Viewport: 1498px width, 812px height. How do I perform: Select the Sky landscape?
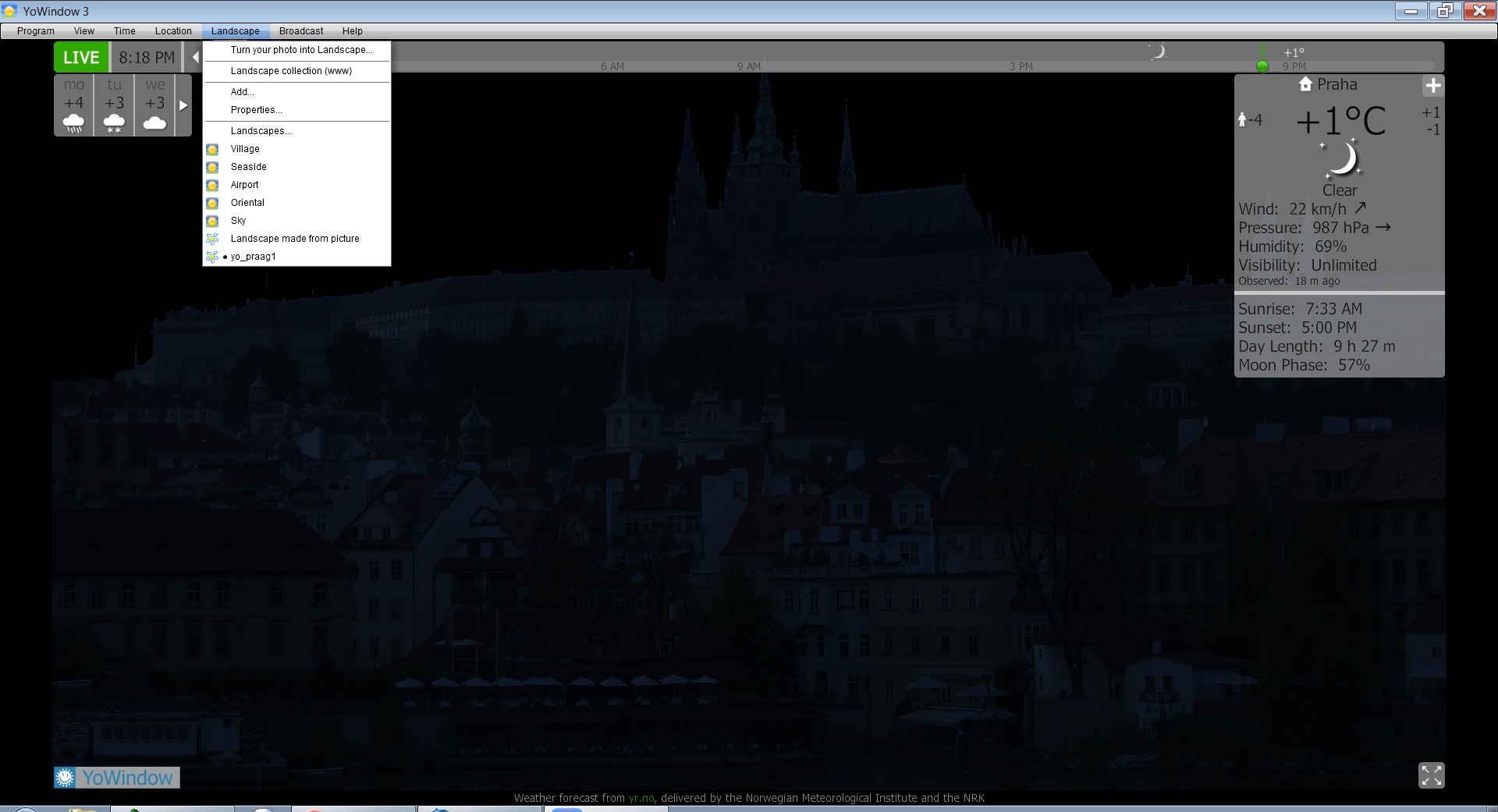(x=238, y=221)
